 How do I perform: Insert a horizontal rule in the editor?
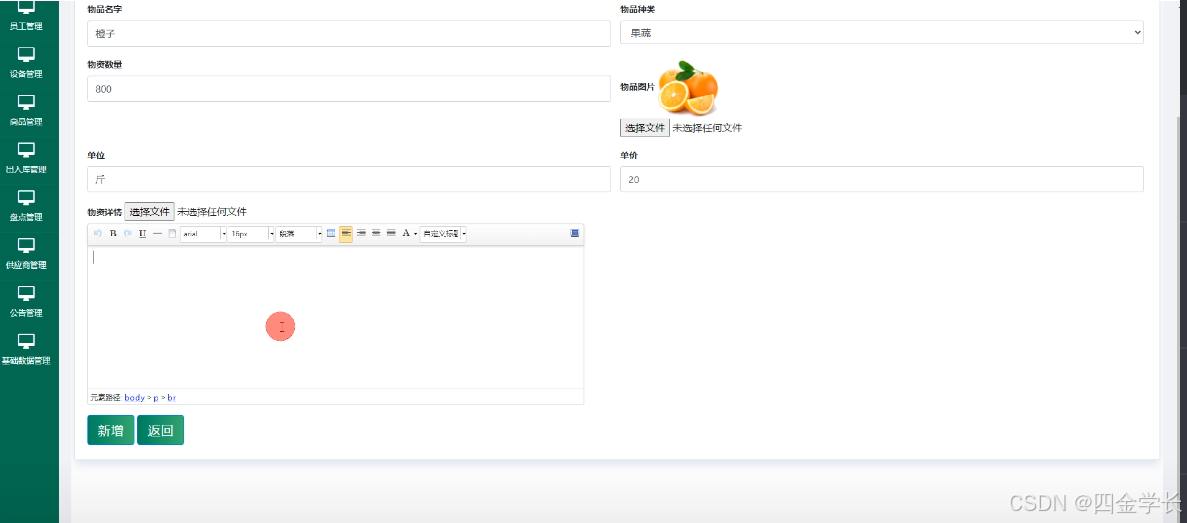coord(157,233)
